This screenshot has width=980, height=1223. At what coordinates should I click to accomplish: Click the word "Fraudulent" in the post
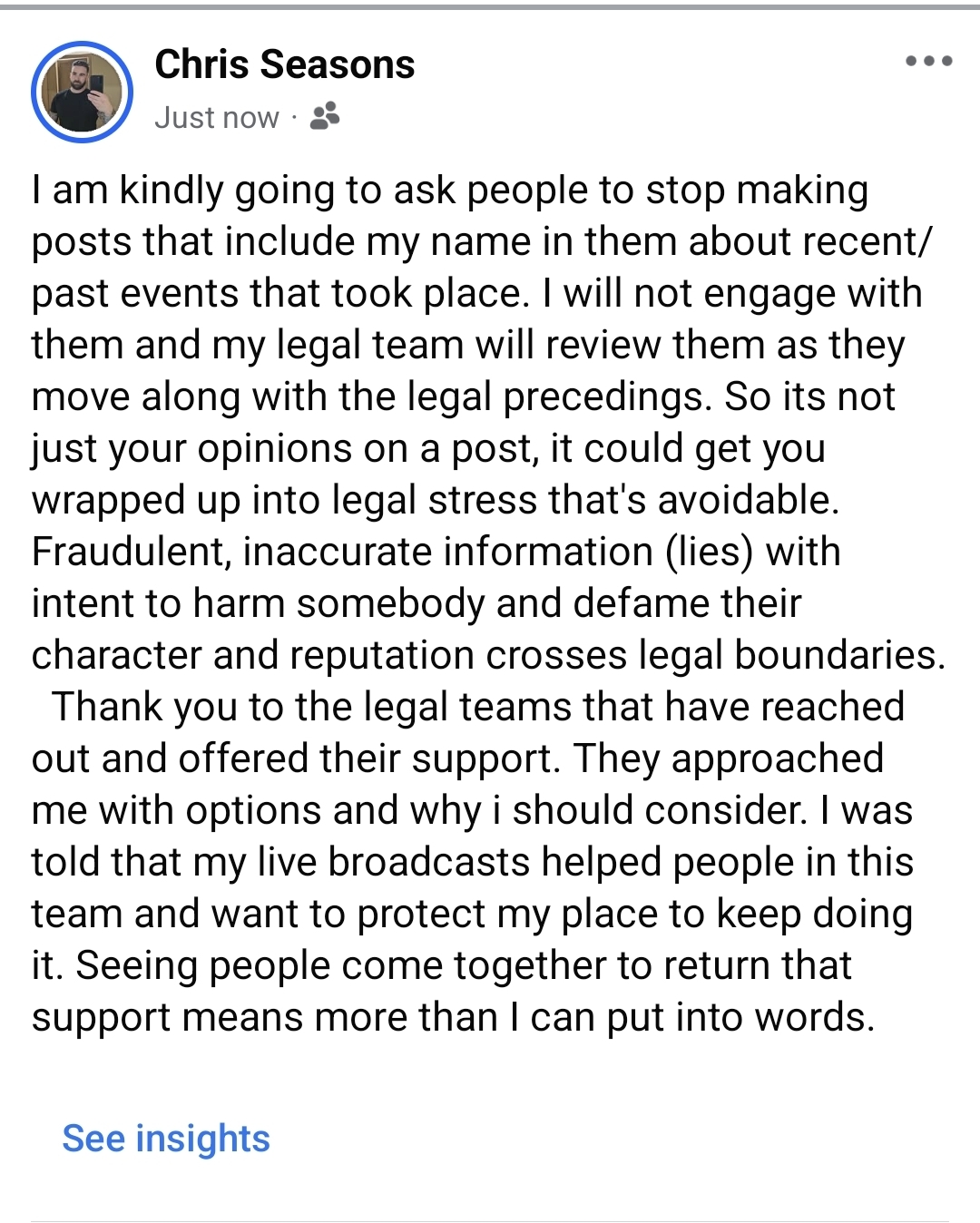pyautogui.click(x=130, y=552)
